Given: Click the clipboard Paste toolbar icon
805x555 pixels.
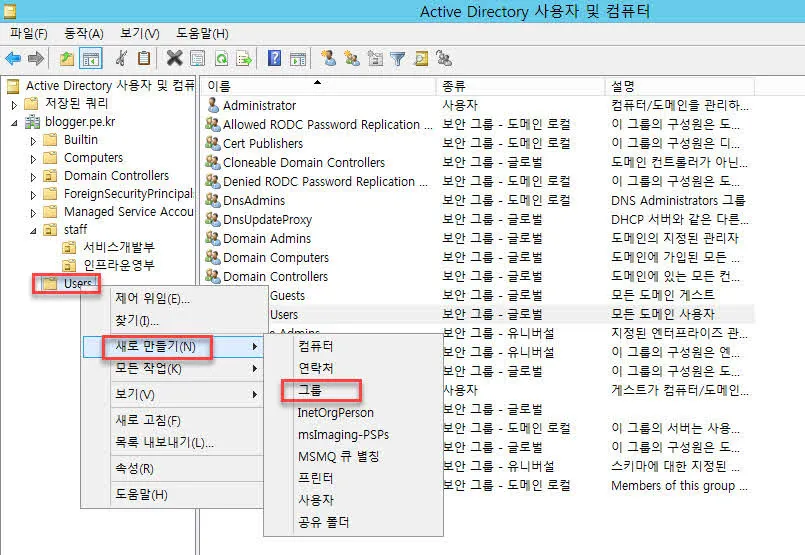Looking at the screenshot, I should [x=144, y=59].
